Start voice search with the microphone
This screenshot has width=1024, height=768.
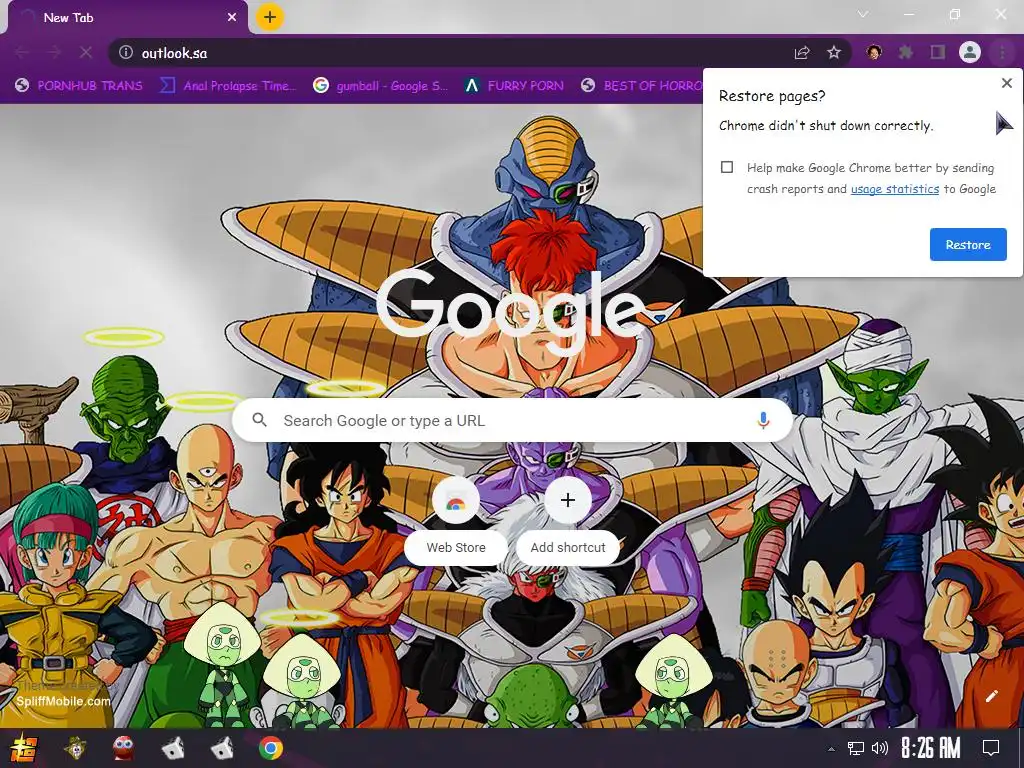763,420
